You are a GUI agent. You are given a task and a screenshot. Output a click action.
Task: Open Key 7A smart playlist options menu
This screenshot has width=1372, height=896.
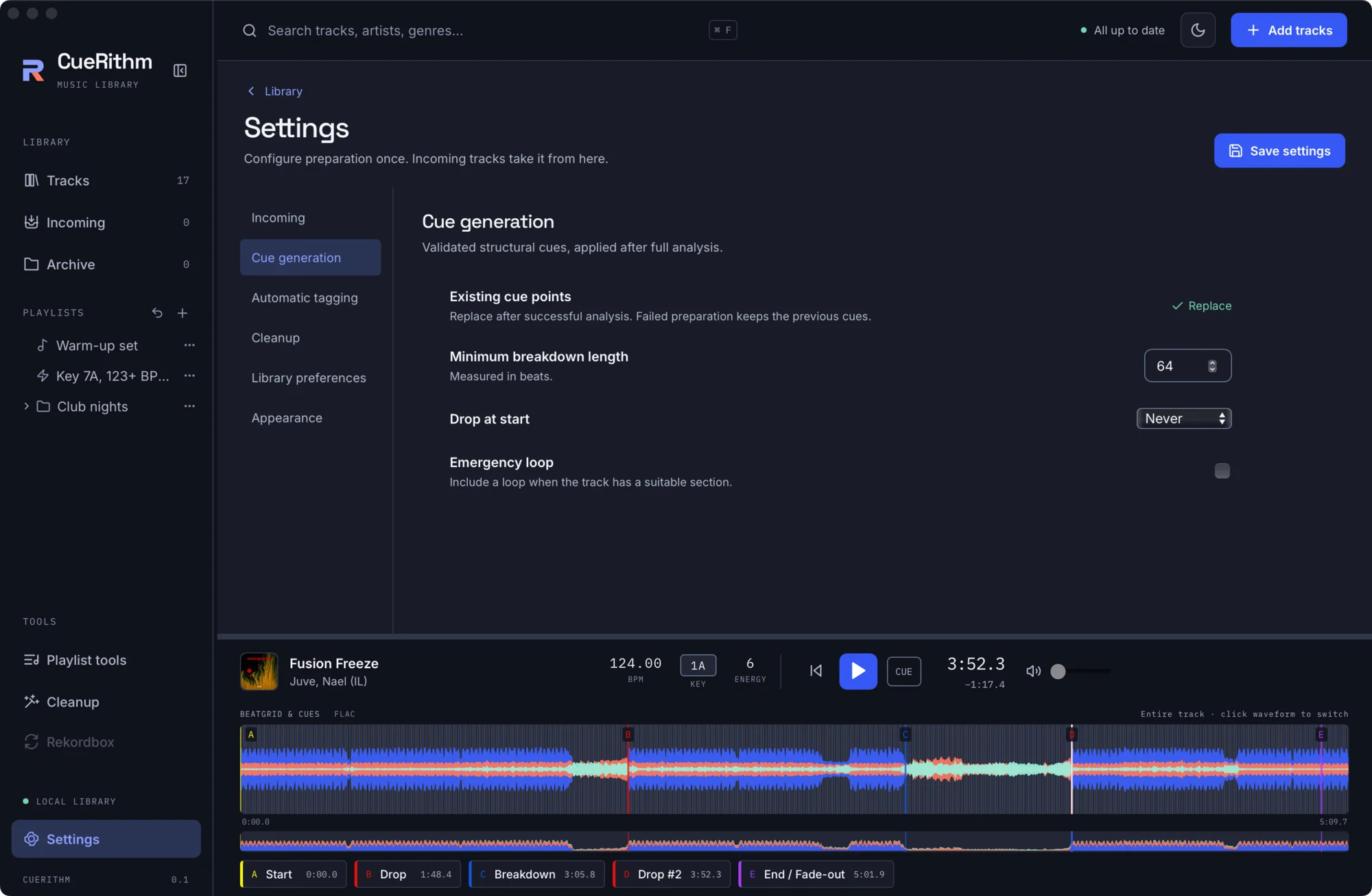coord(189,375)
